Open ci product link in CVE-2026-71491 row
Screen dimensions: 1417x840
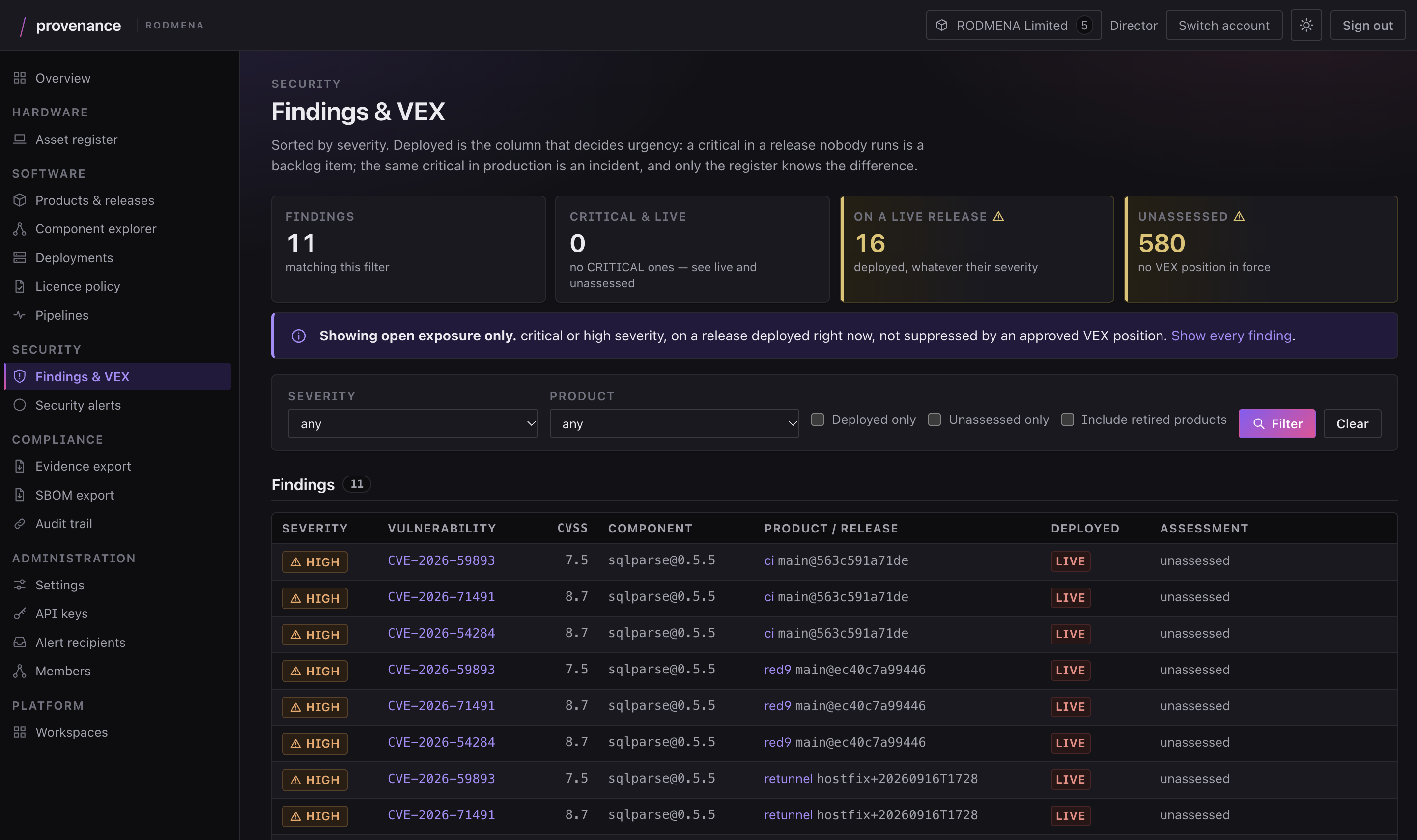pos(769,597)
